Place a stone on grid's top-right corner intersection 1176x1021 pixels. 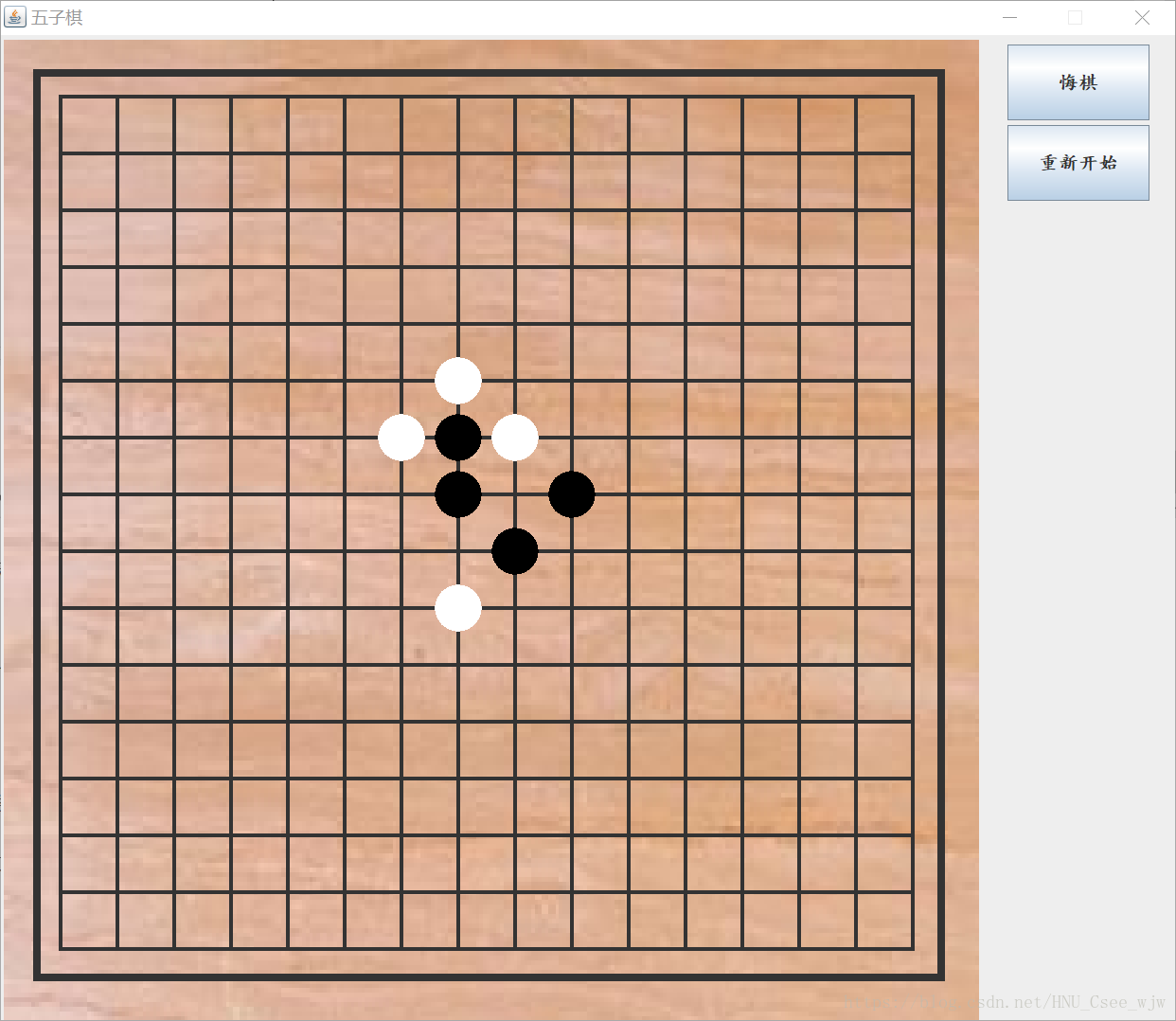tap(913, 97)
